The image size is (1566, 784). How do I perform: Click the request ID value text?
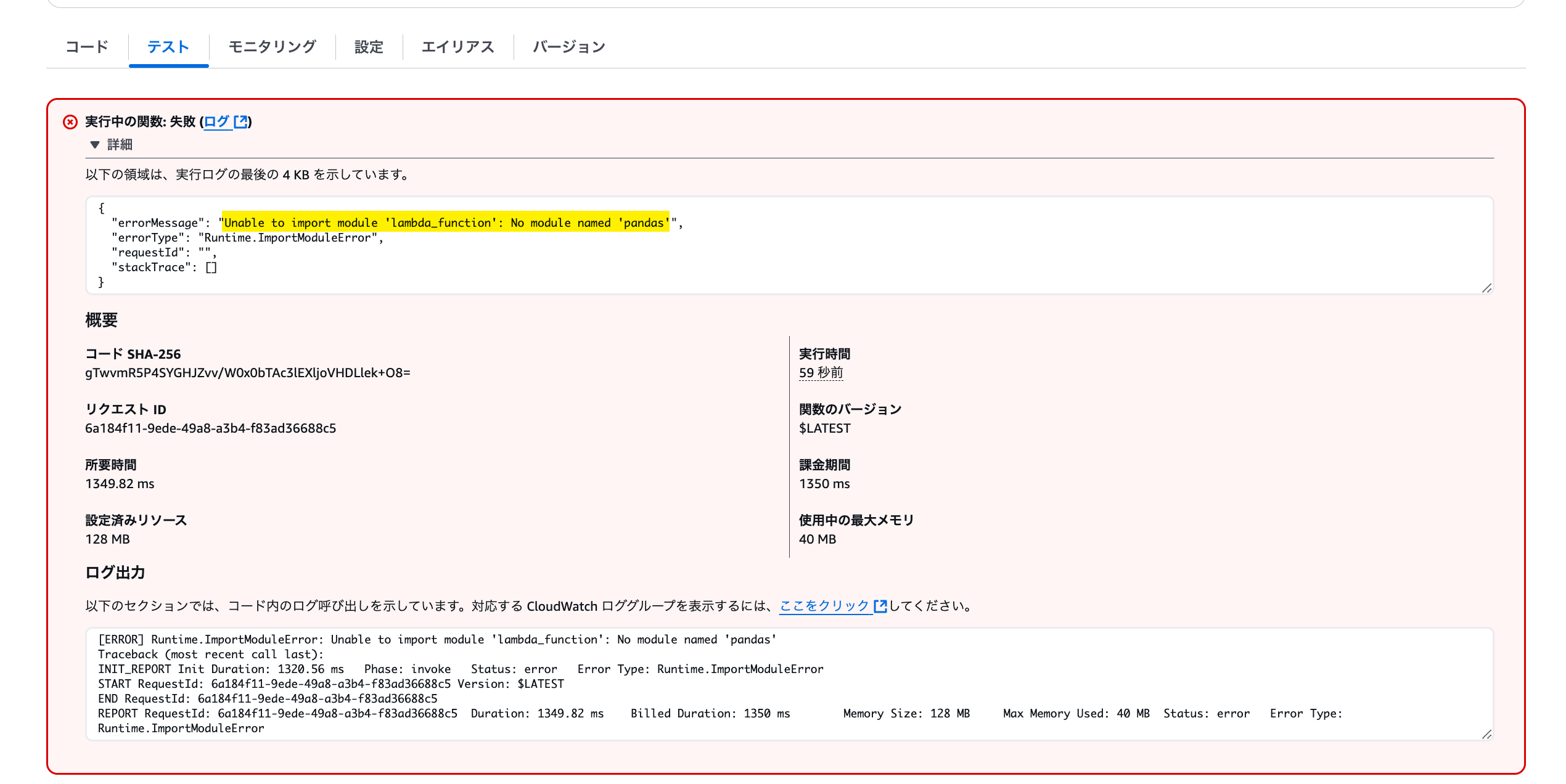point(210,428)
